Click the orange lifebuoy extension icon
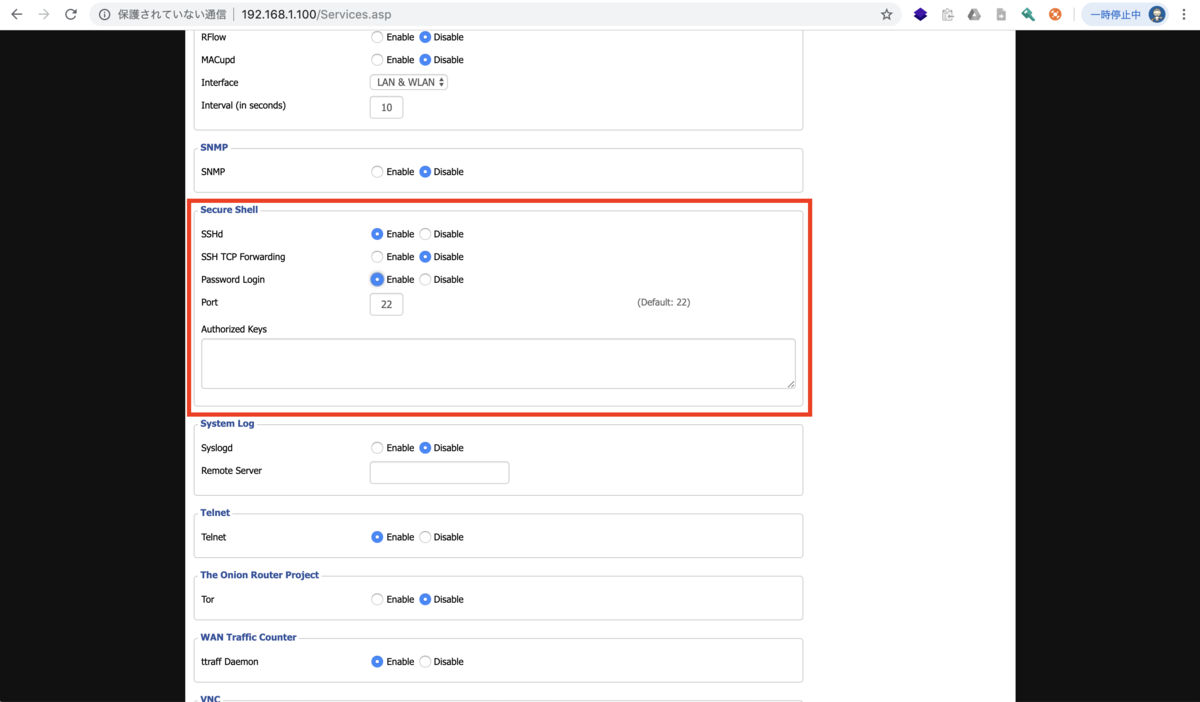This screenshot has height=702, width=1200. coord(1055,15)
